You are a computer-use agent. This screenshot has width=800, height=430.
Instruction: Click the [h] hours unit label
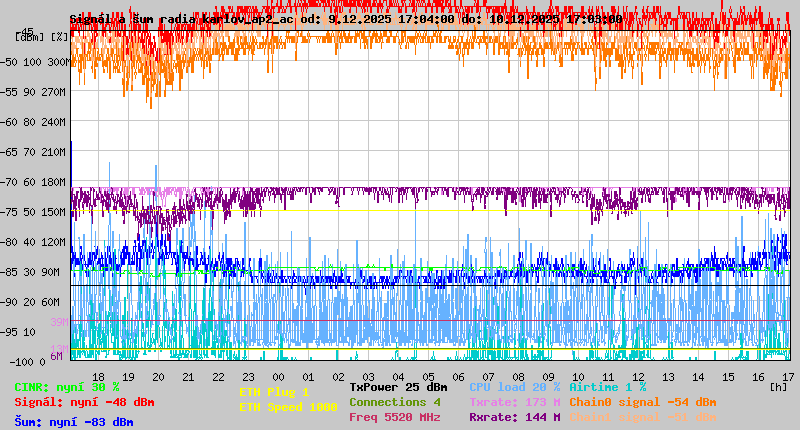click(x=778, y=386)
